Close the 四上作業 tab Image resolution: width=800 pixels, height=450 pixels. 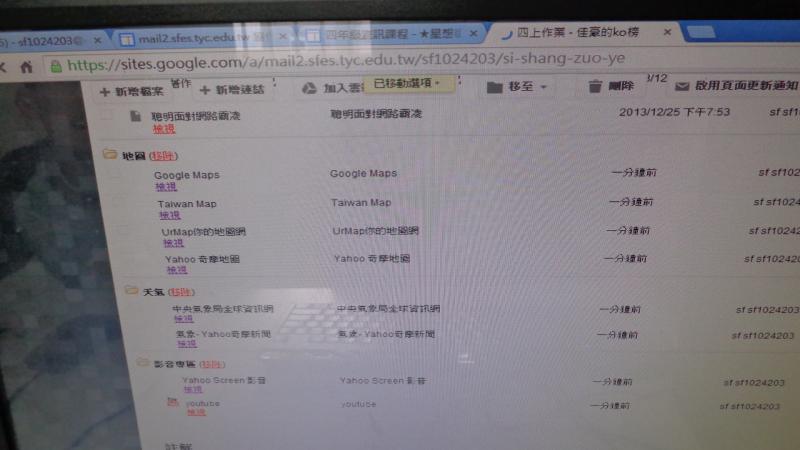[x=667, y=32]
